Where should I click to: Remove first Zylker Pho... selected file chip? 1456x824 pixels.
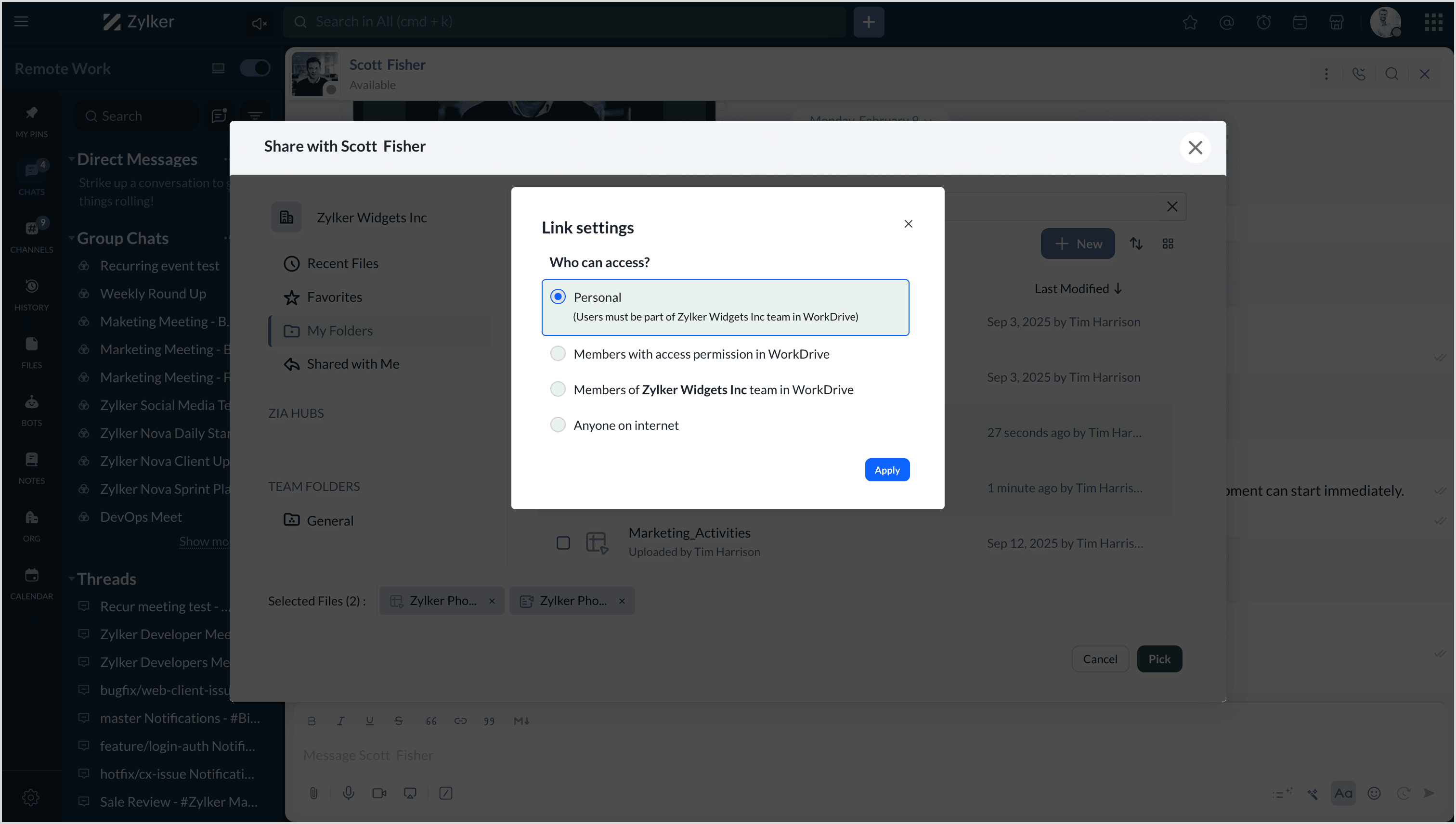[492, 601]
